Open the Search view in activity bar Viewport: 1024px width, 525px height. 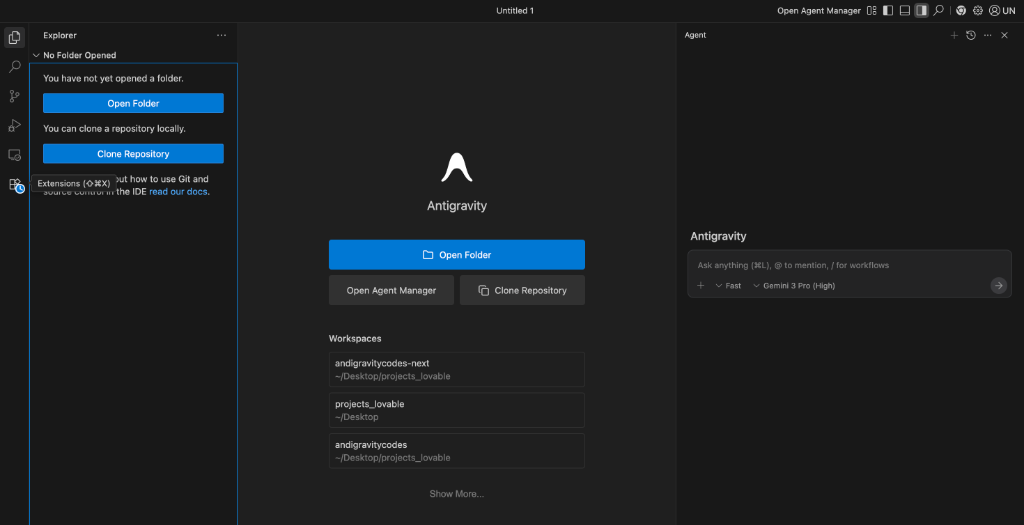tap(14, 67)
